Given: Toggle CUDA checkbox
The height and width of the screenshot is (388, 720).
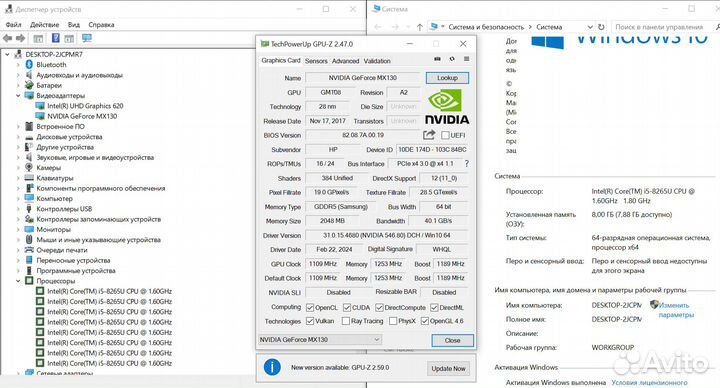Looking at the screenshot, I should point(347,308).
